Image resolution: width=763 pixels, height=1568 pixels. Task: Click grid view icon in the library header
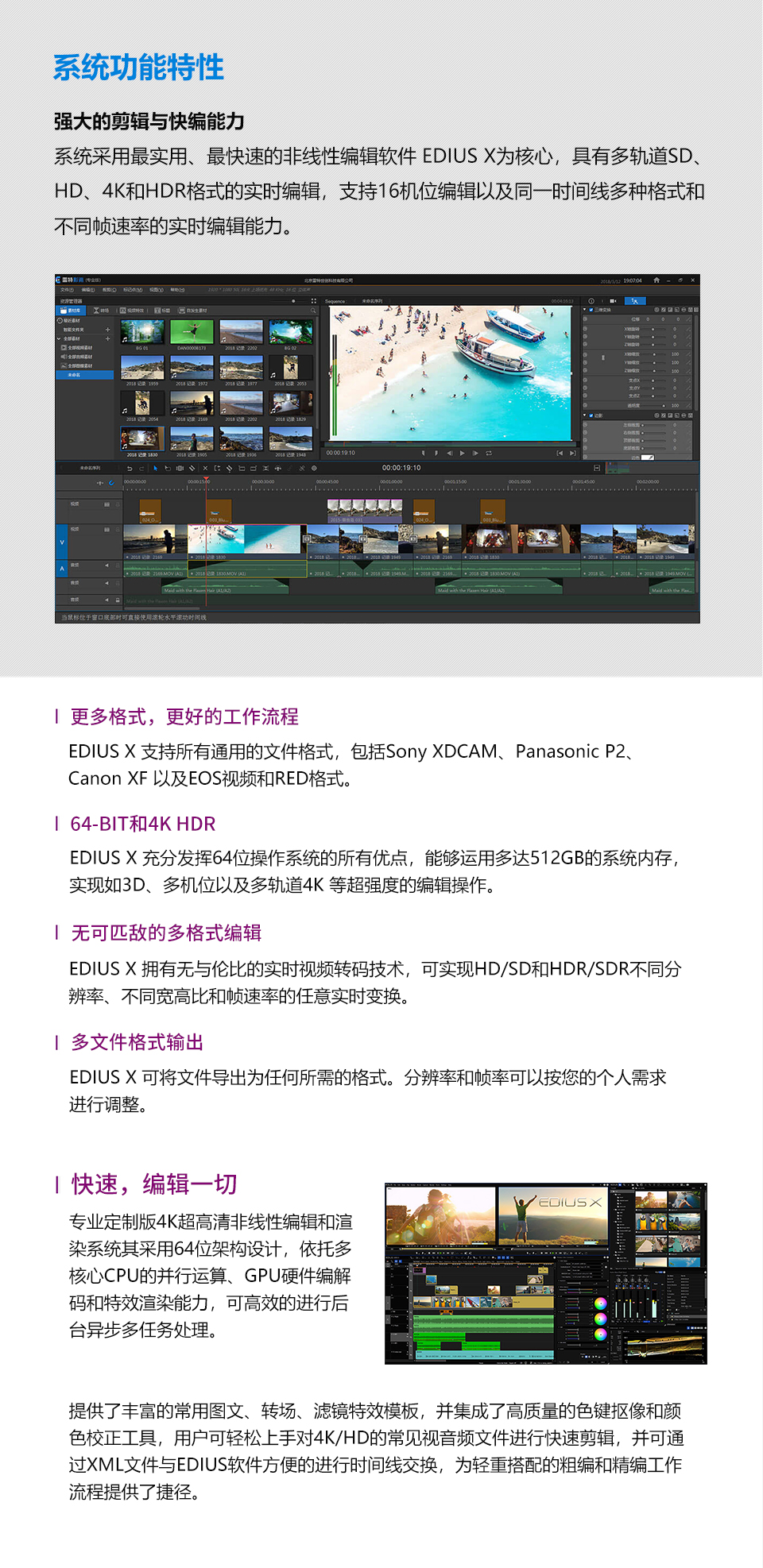point(313,301)
